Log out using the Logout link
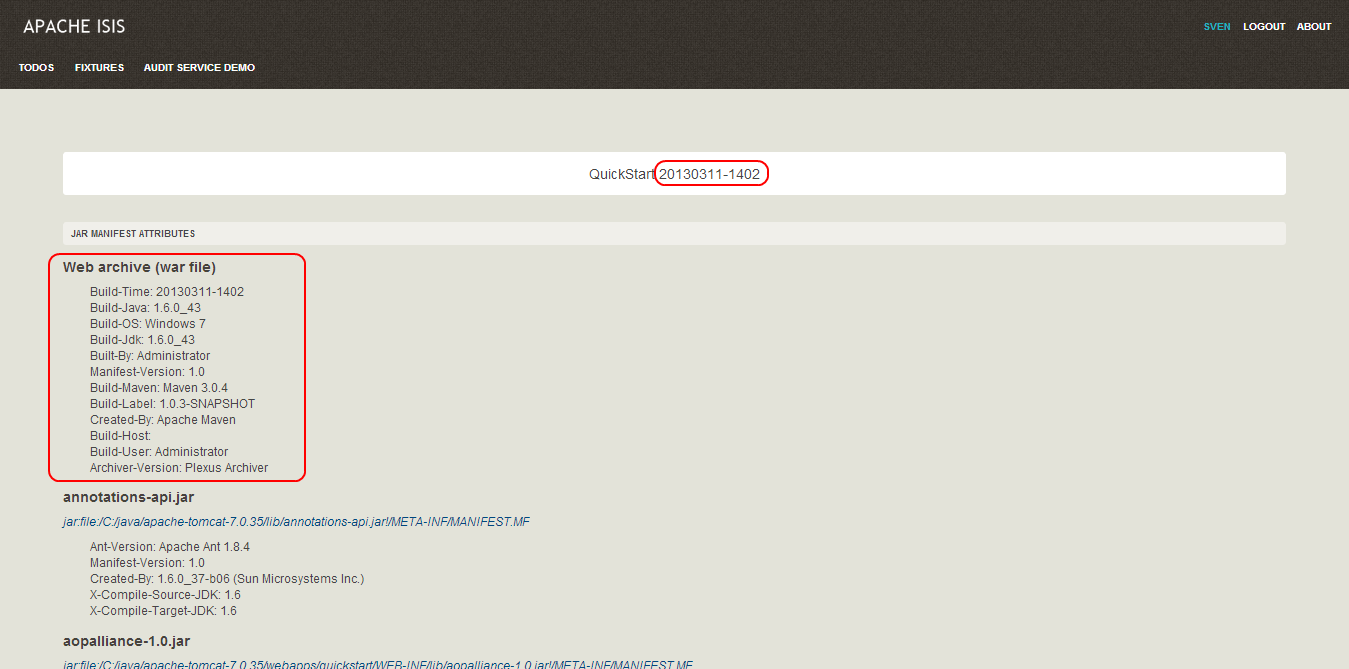The height and width of the screenshot is (669, 1349). [1264, 27]
